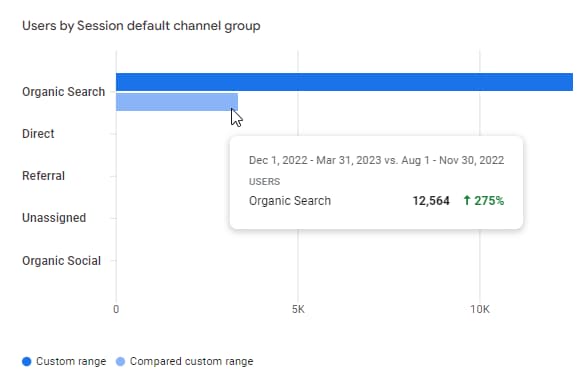Select the Unassigned channel label
The image size is (578, 384).
pos(54,218)
